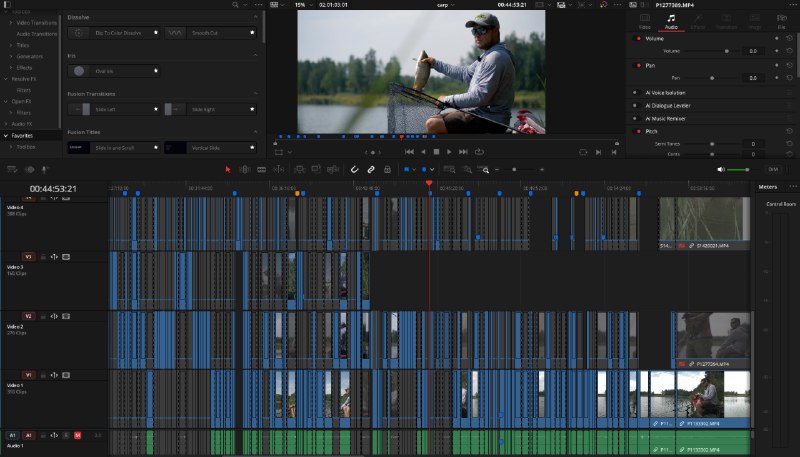Toggle the Volume section enable switch
800x457 pixels.
coord(637,38)
